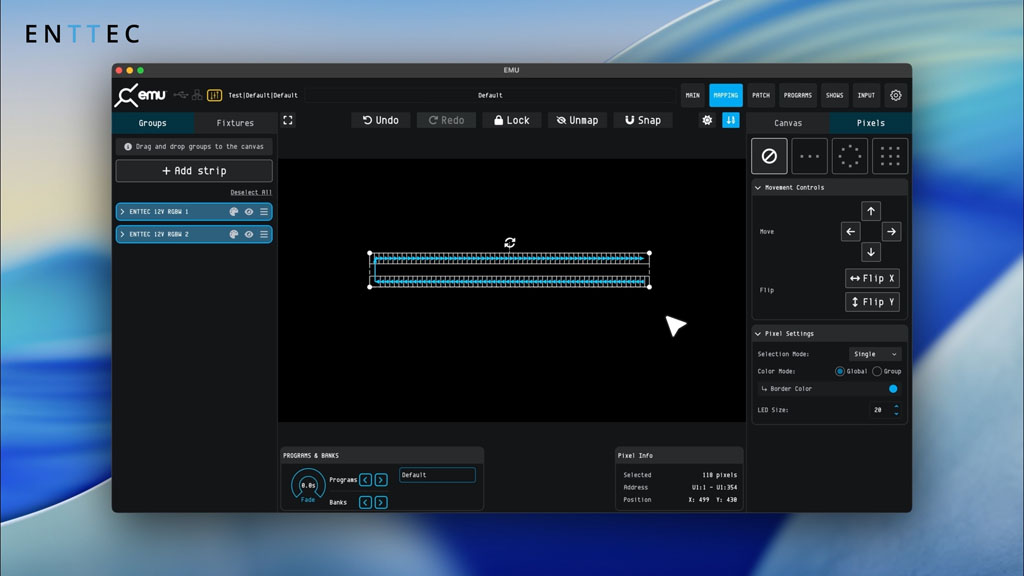Screen dimensions: 1024x576
Task: Open the Selection Mode dropdown
Action: (875, 354)
